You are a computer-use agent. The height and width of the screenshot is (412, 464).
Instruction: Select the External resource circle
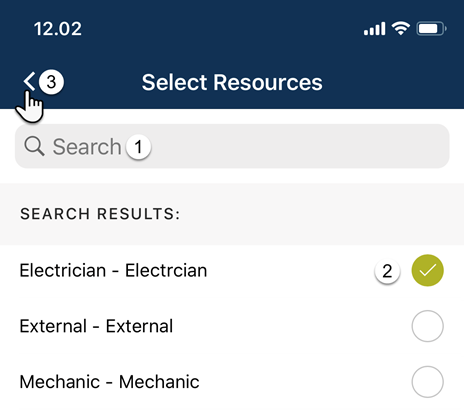428,326
